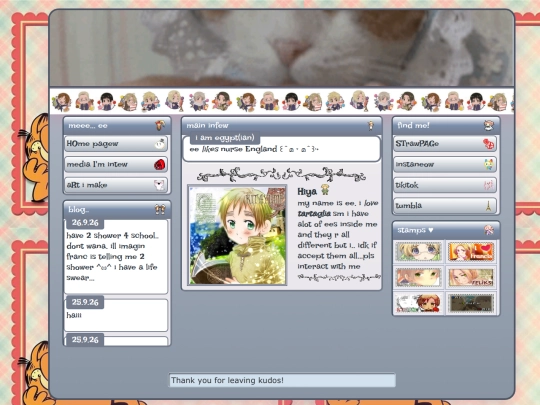Click the red rose icon on media button
This screenshot has width=540, height=405.
(159, 165)
